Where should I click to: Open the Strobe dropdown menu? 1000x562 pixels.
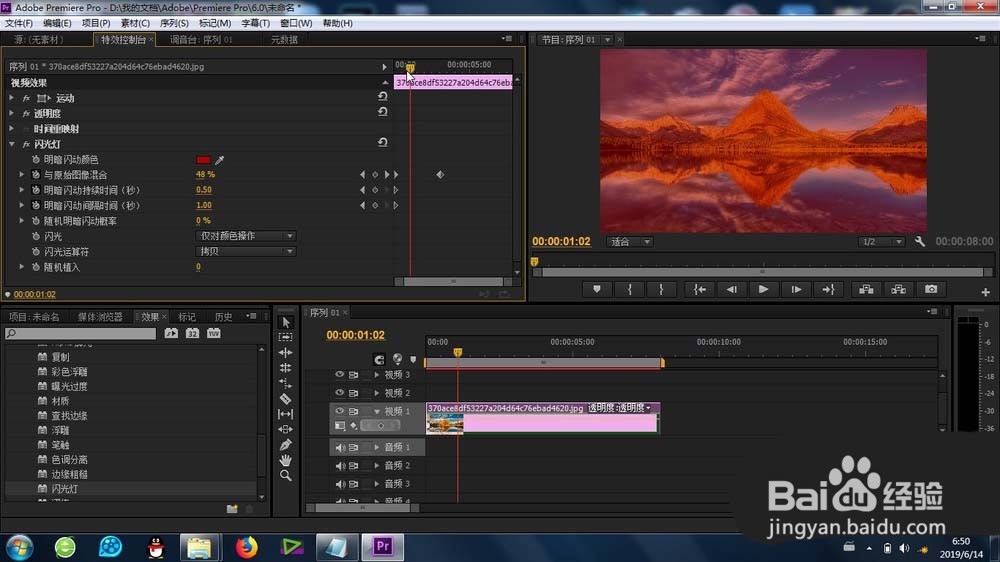(246, 236)
